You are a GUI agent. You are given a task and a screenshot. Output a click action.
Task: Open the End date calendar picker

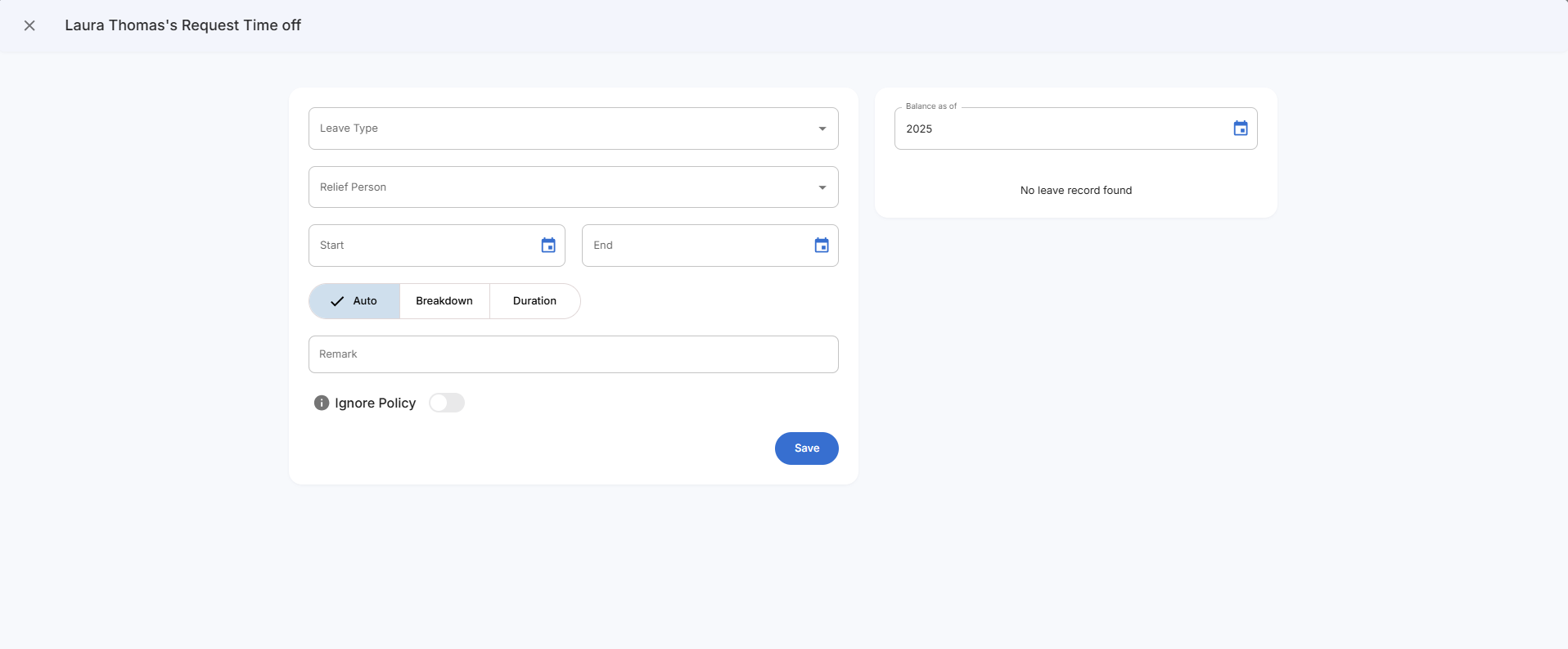(822, 246)
